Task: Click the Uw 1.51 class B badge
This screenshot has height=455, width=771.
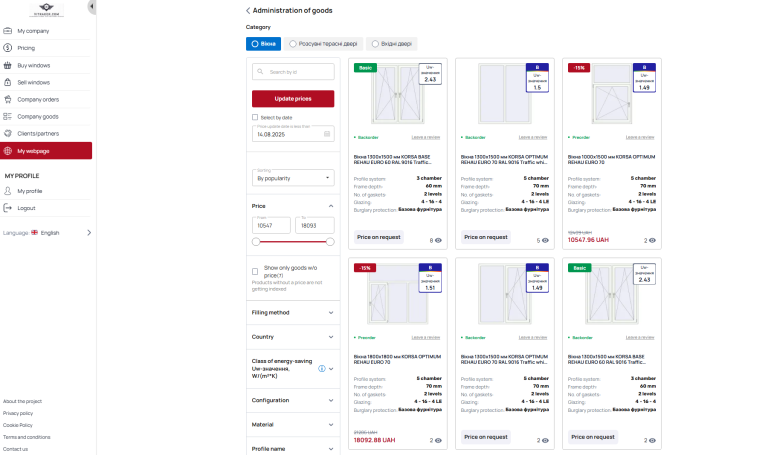Action: coord(430,278)
